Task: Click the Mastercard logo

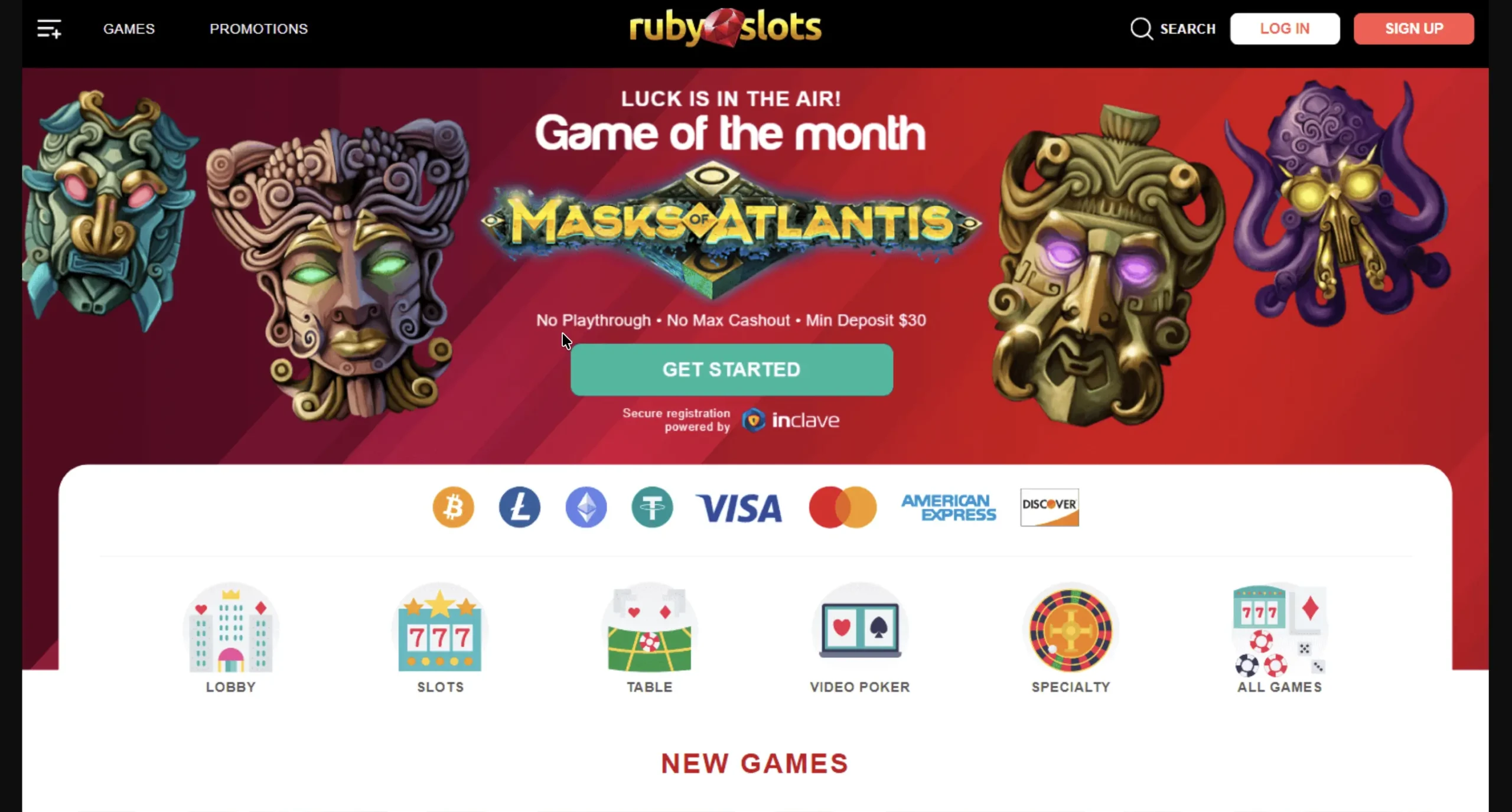Action: (843, 507)
